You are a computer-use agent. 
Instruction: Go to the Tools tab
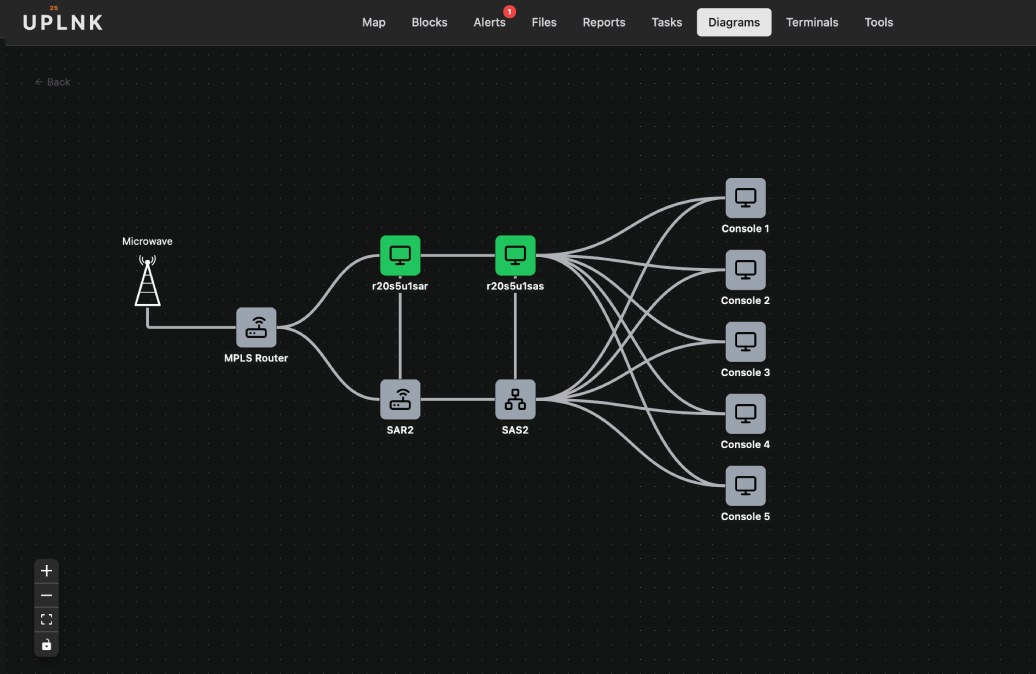point(879,22)
